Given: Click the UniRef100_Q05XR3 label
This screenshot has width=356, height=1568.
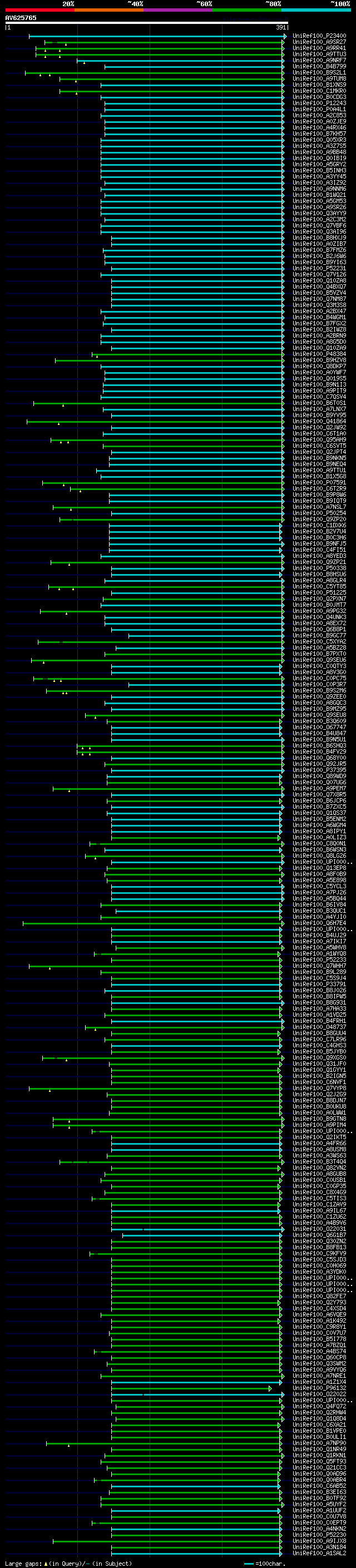Looking at the screenshot, I should (x=319, y=140).
